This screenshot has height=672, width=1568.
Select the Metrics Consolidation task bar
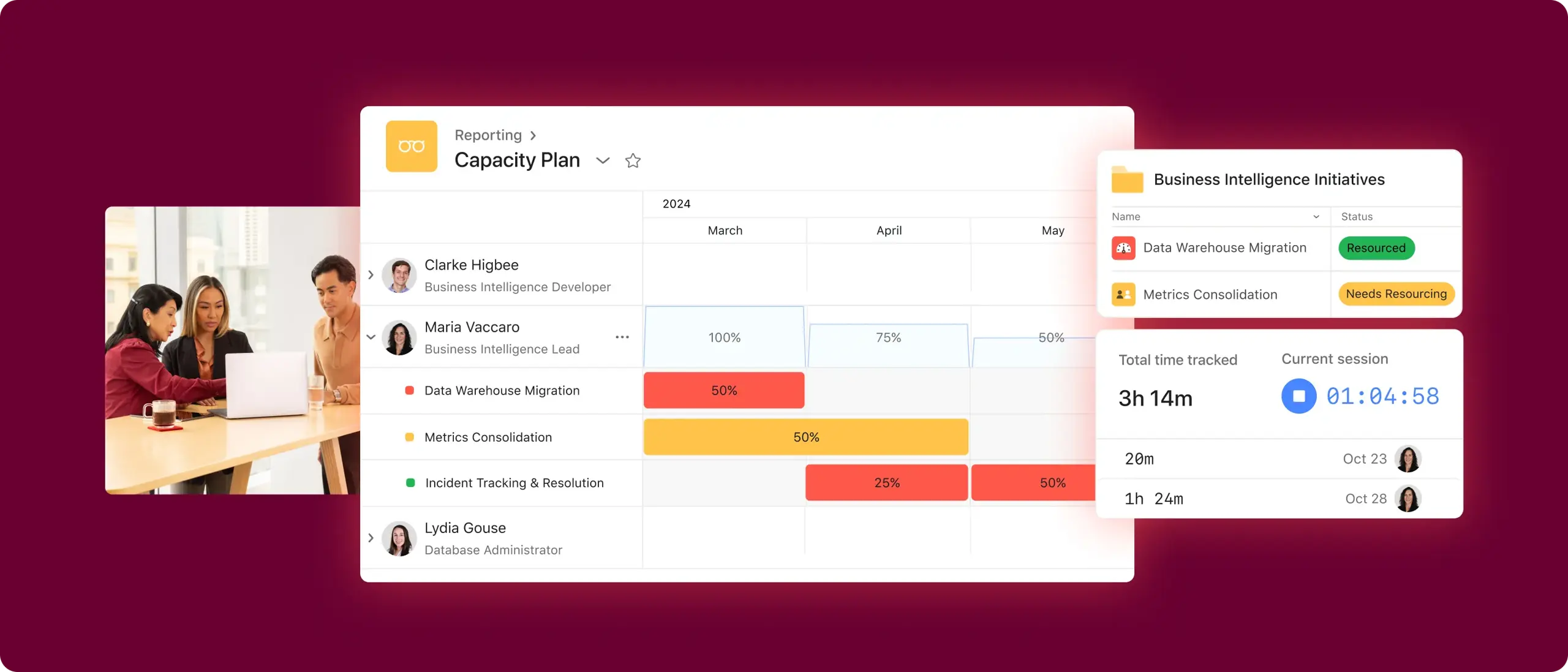(x=805, y=436)
